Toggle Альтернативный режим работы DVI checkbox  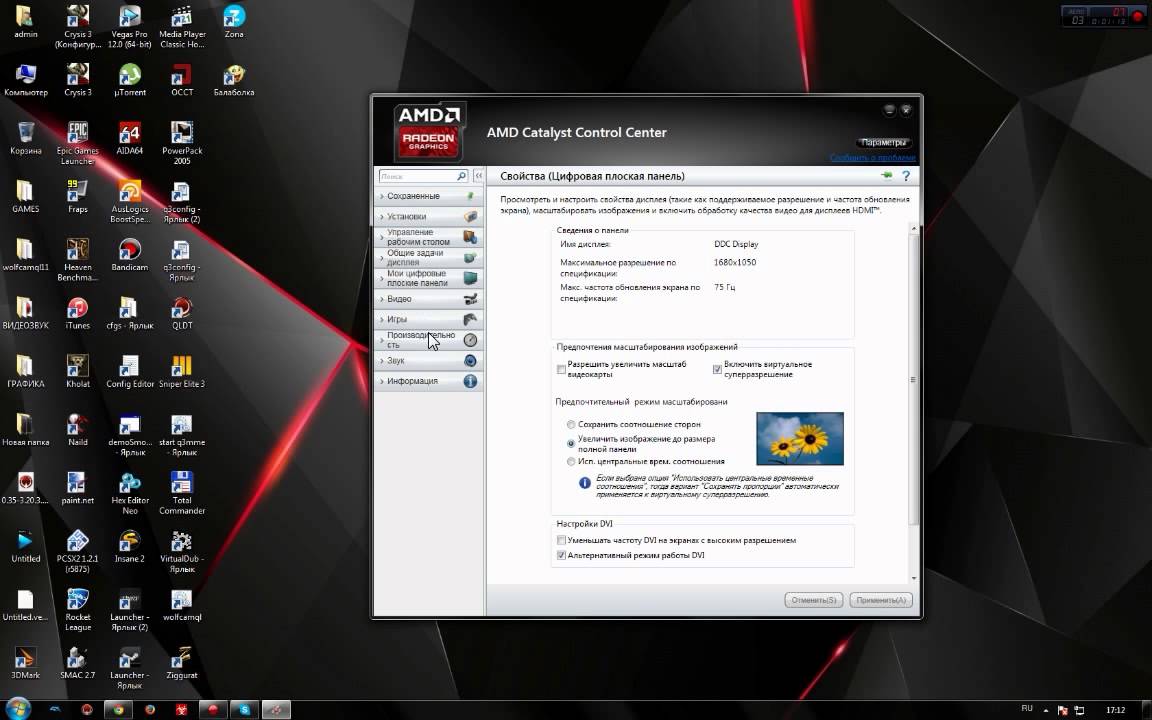[561, 555]
